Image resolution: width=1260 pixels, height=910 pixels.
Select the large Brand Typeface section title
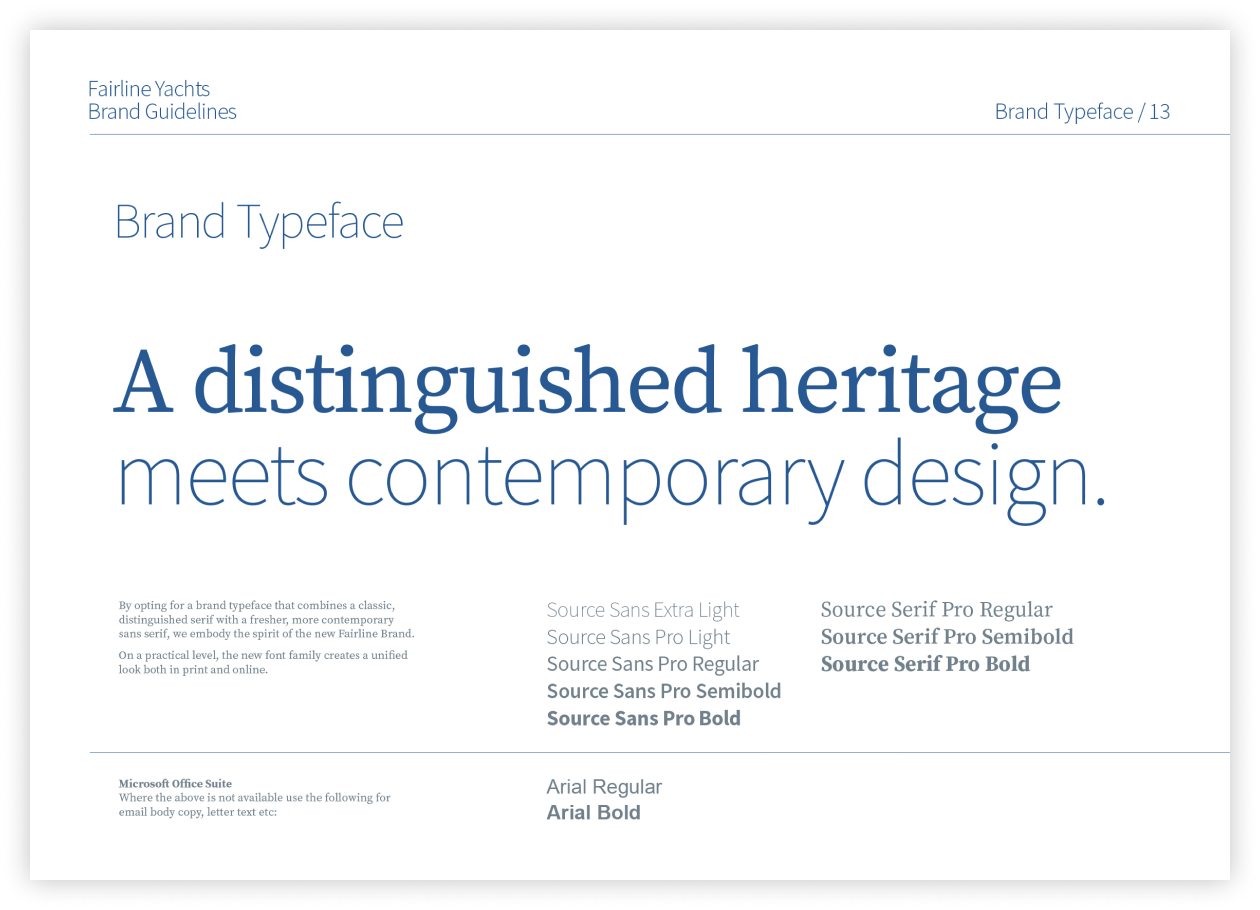click(x=259, y=222)
